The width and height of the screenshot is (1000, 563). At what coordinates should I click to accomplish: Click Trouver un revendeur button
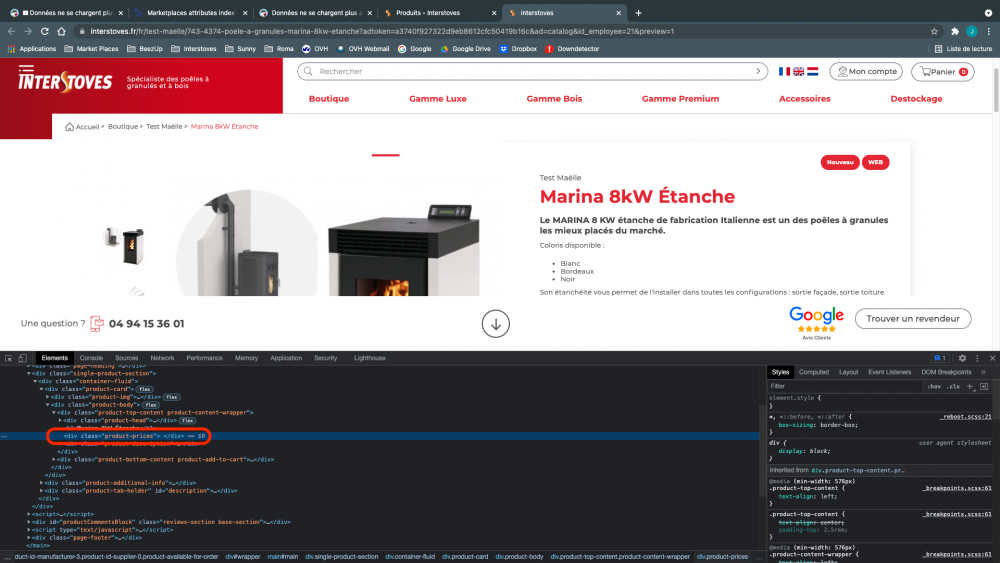(x=913, y=319)
